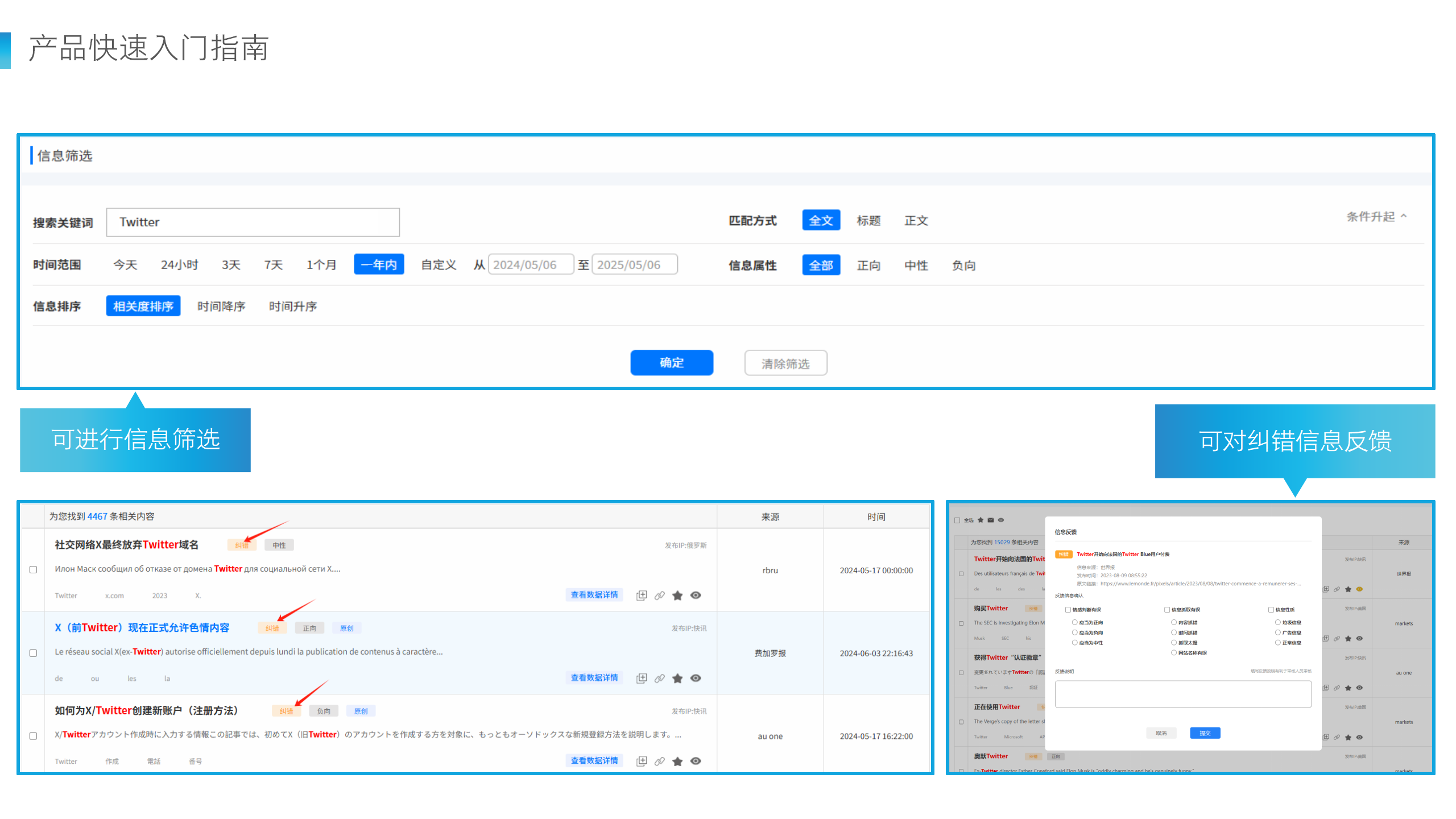Click the eye icon in the rbru row
1456x819 pixels.
coord(695,595)
